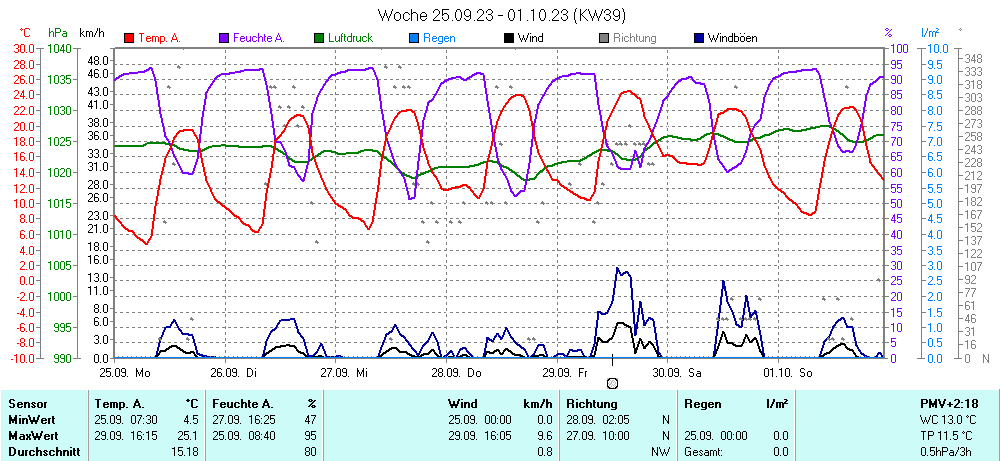The width and height of the screenshot is (1000, 461).
Task: Click the green Luftdruck legend swatch
Action: coord(320,39)
